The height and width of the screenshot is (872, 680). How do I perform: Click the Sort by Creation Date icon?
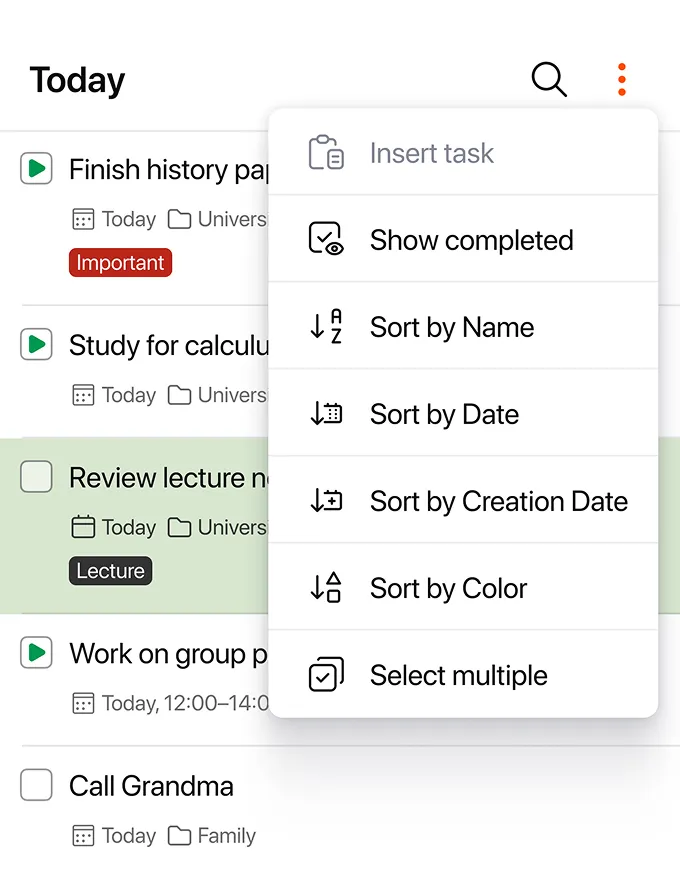(x=326, y=501)
